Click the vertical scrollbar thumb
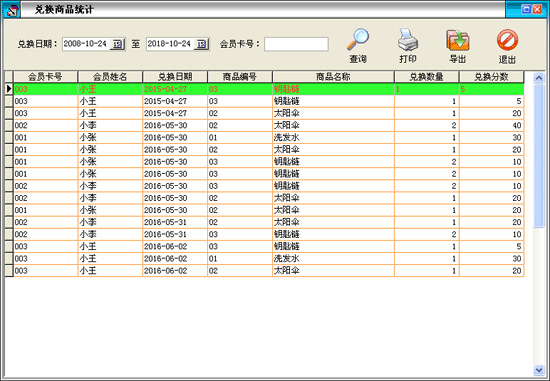550x381 pixels. (x=539, y=156)
